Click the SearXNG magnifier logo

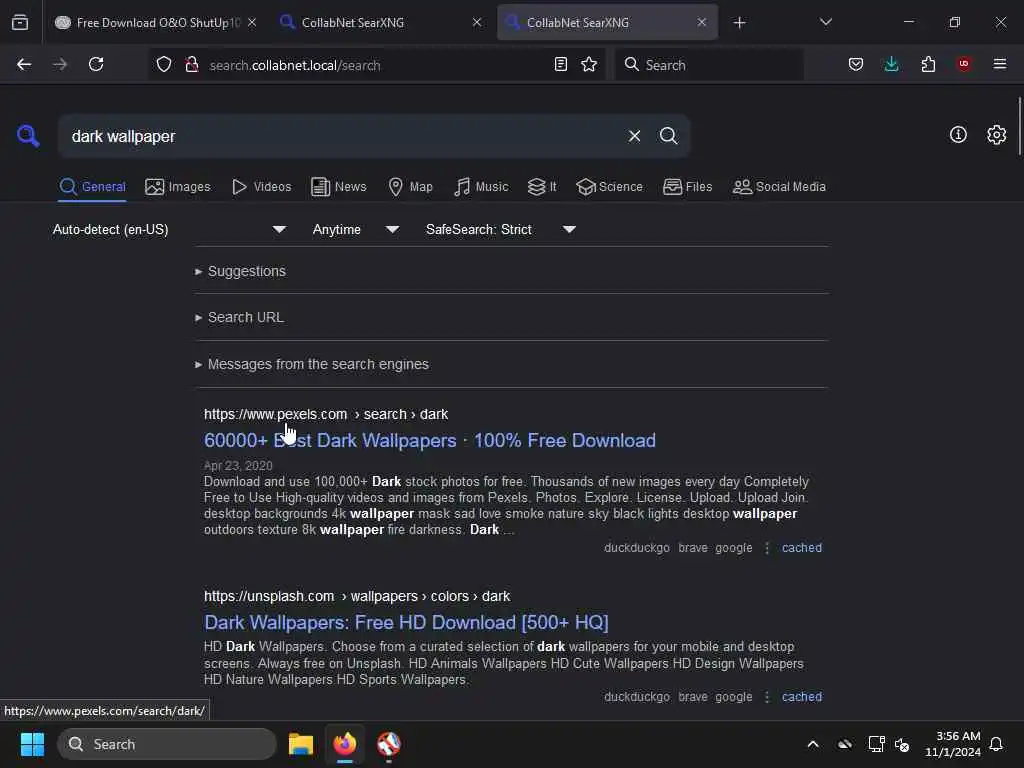[x=27, y=136]
